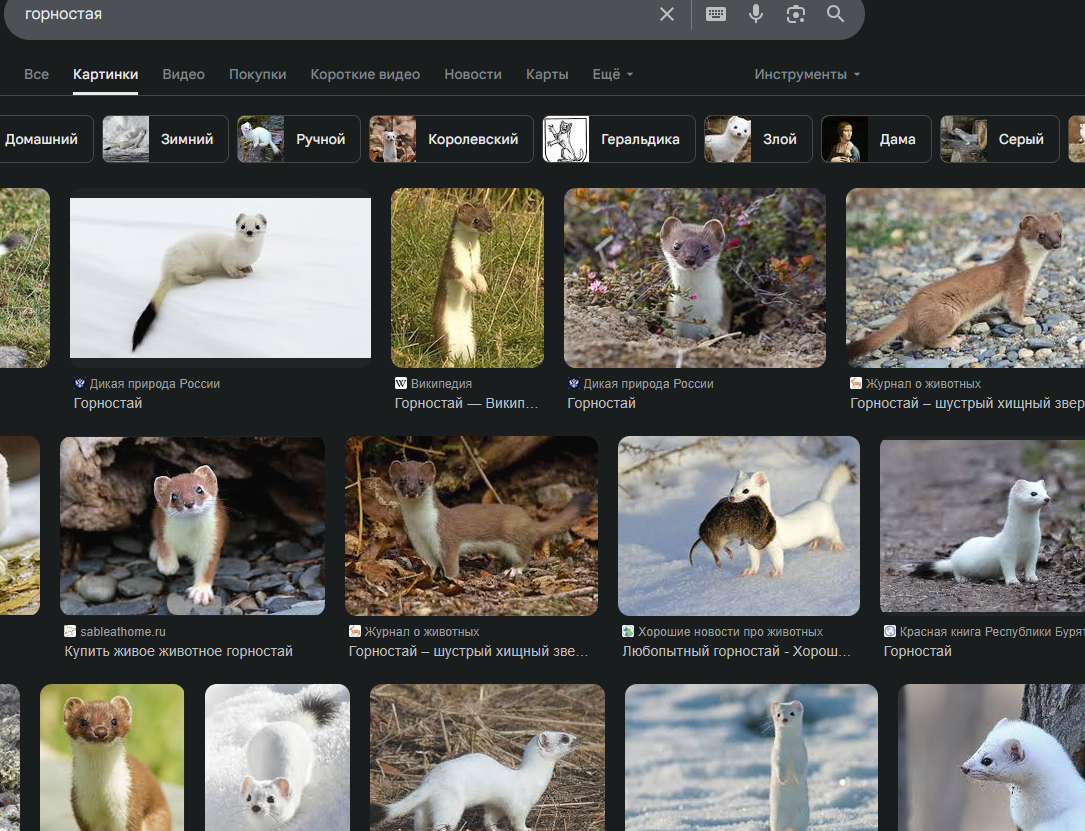Expand the Ещё dropdown menu
The height and width of the screenshot is (831, 1085).
click(612, 74)
